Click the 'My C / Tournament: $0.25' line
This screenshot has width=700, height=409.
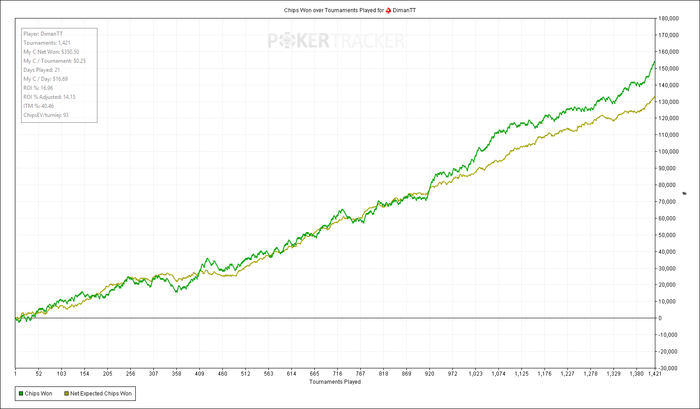(x=54, y=61)
